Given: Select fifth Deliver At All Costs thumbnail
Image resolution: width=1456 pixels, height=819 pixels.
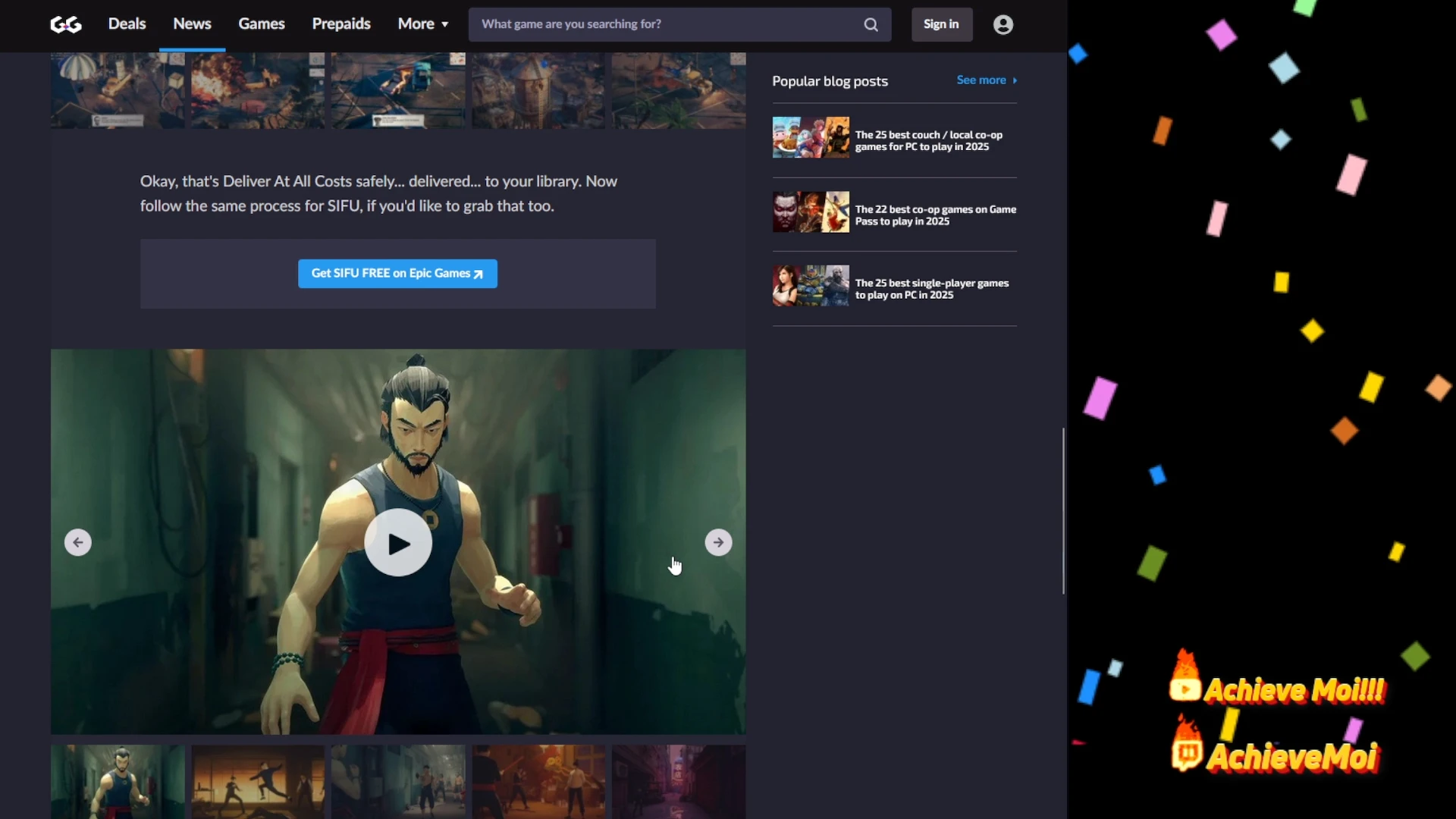Looking at the screenshot, I should [x=679, y=90].
